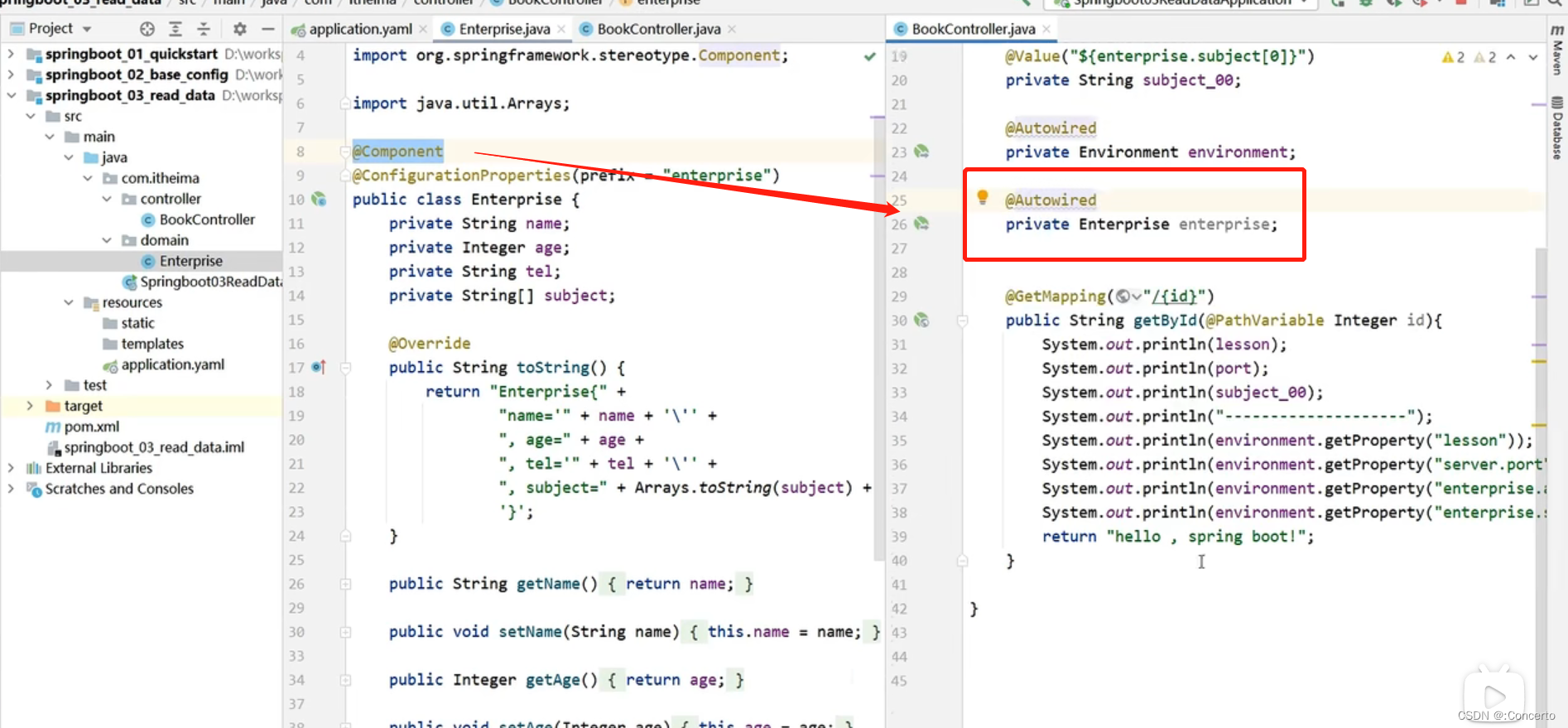The width and height of the screenshot is (1568, 728).
Task: Toggle fold marker at @Component annotation
Action: click(345, 152)
